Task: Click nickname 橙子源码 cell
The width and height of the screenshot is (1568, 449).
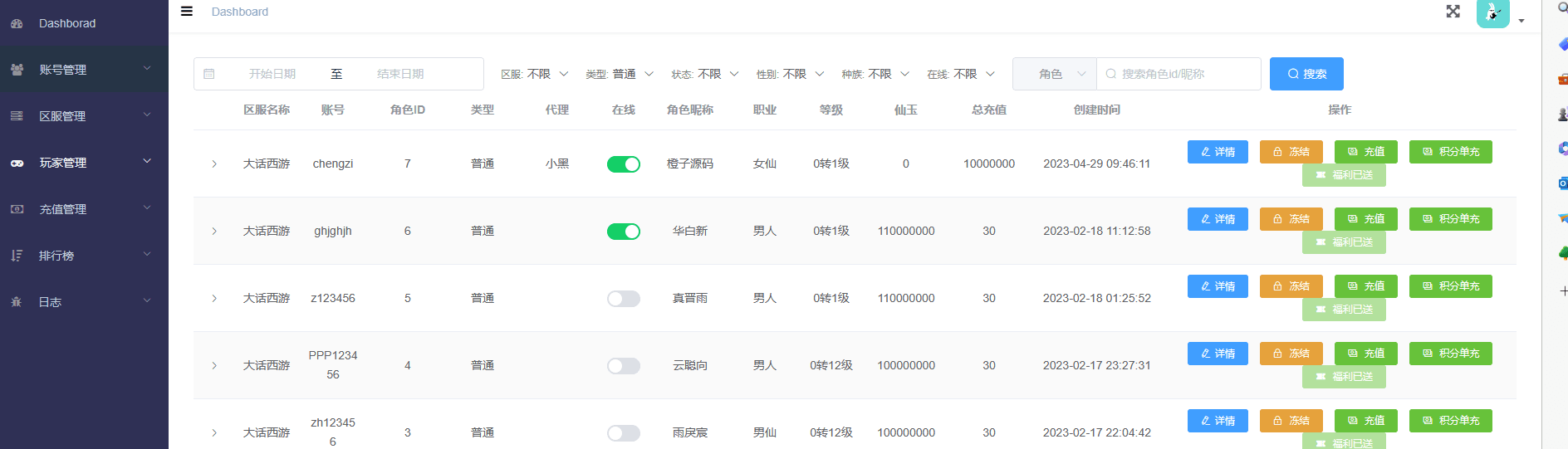Action: (690, 164)
